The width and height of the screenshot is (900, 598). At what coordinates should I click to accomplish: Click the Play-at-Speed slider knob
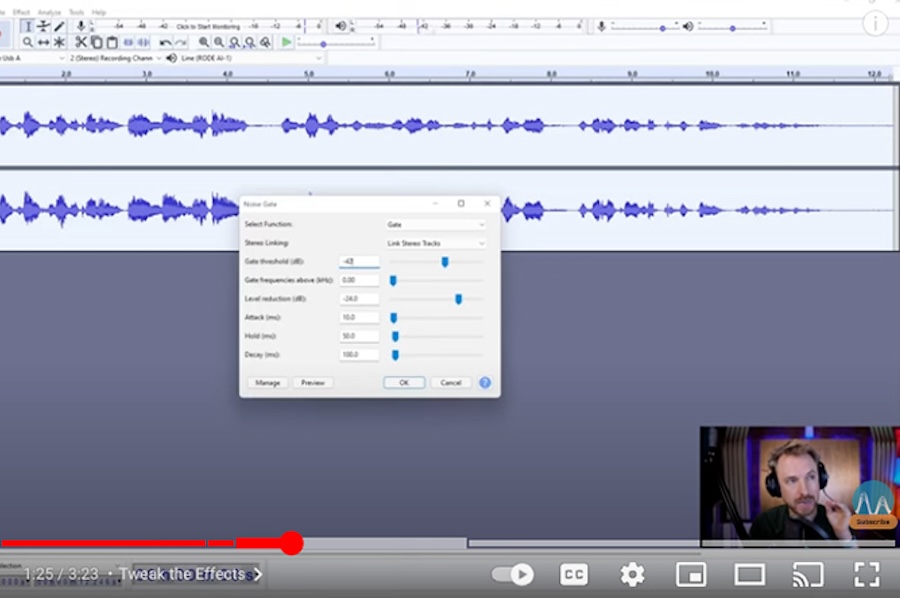[323, 44]
